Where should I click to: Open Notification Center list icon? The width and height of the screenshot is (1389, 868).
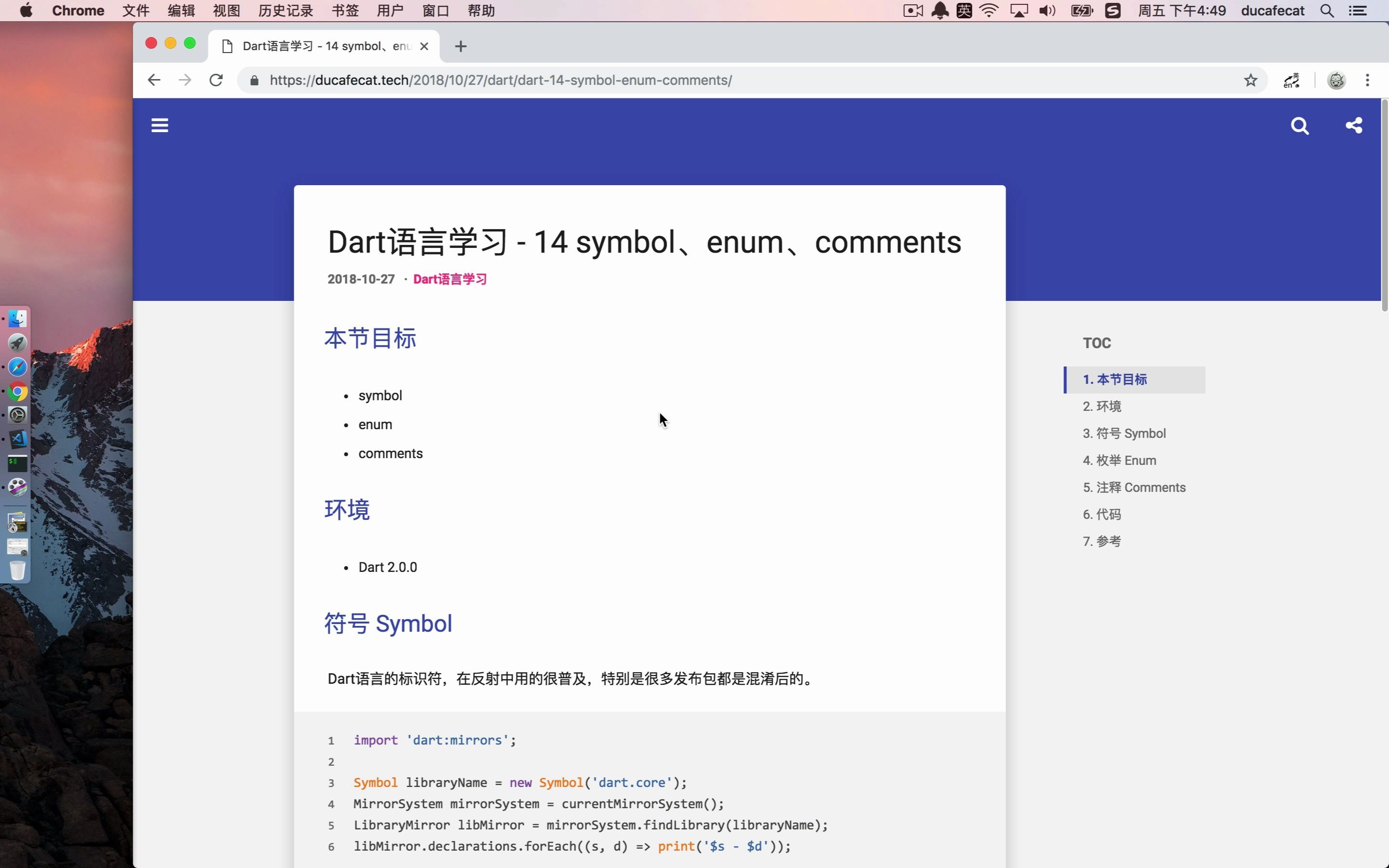click(x=1358, y=11)
